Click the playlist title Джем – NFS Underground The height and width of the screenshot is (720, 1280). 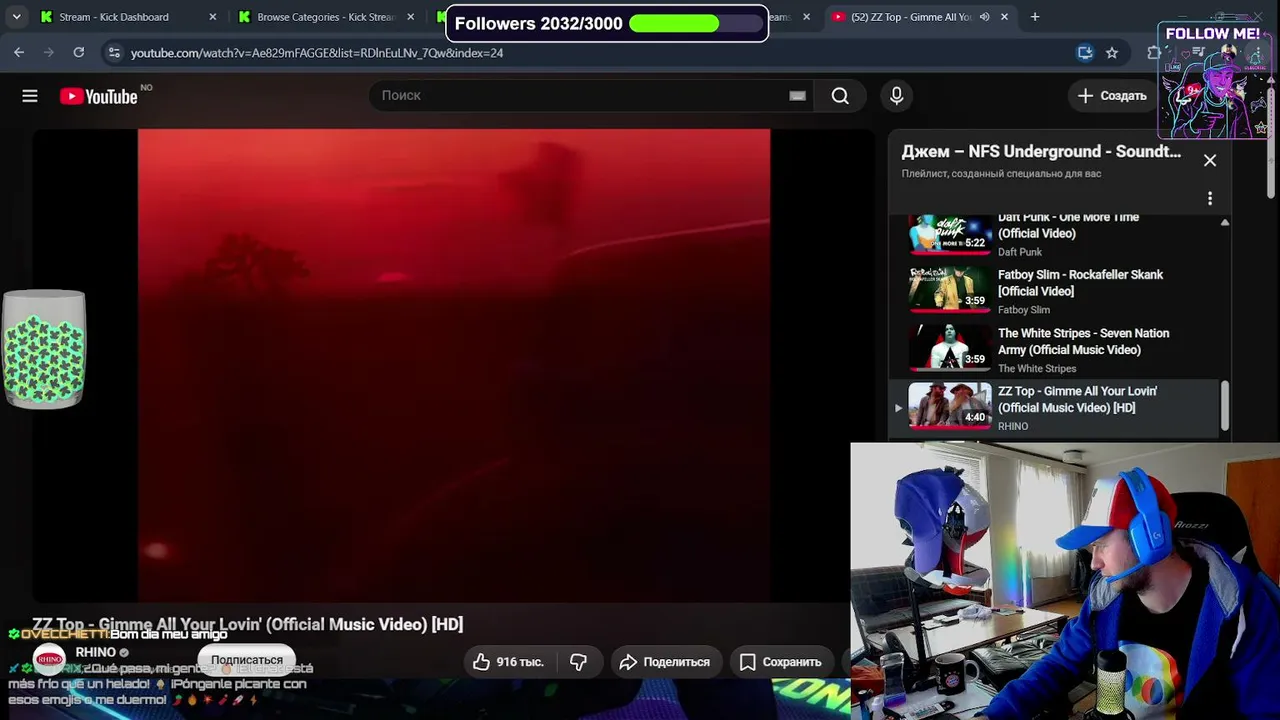click(x=1041, y=152)
